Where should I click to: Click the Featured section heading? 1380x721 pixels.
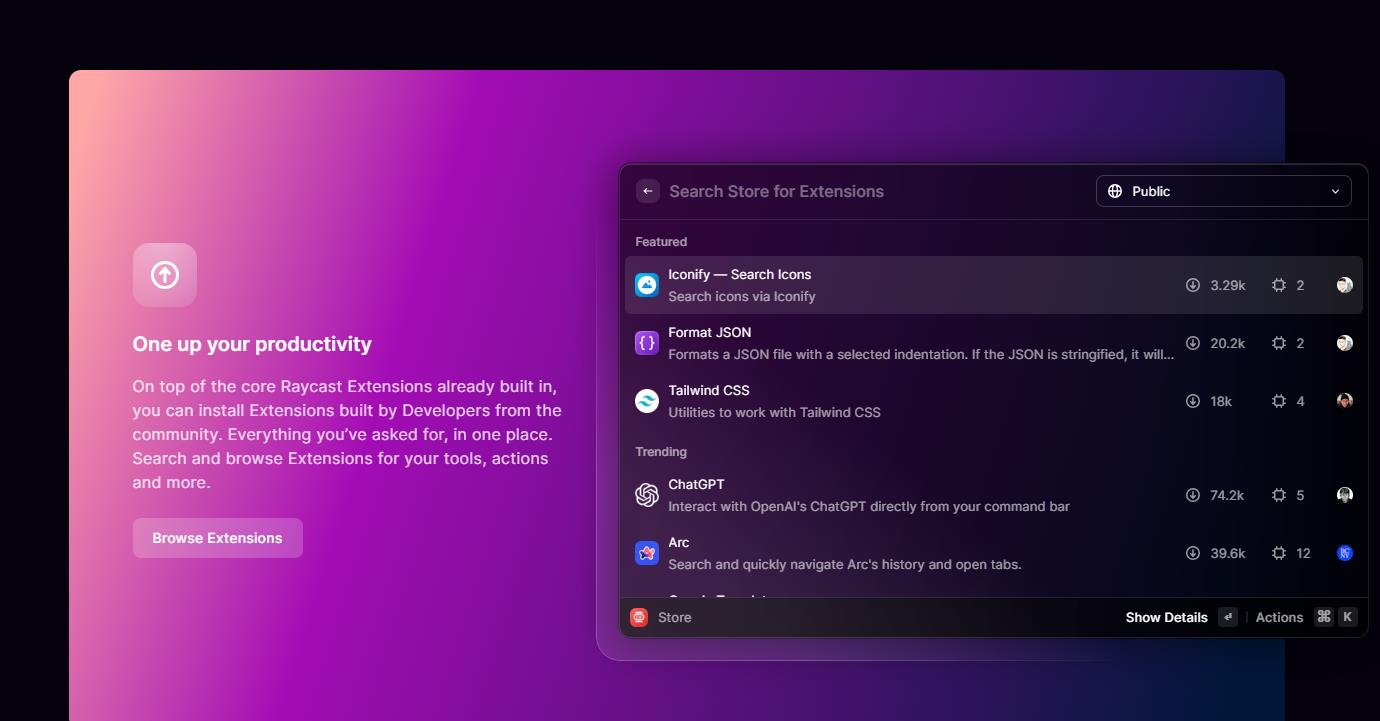point(661,242)
